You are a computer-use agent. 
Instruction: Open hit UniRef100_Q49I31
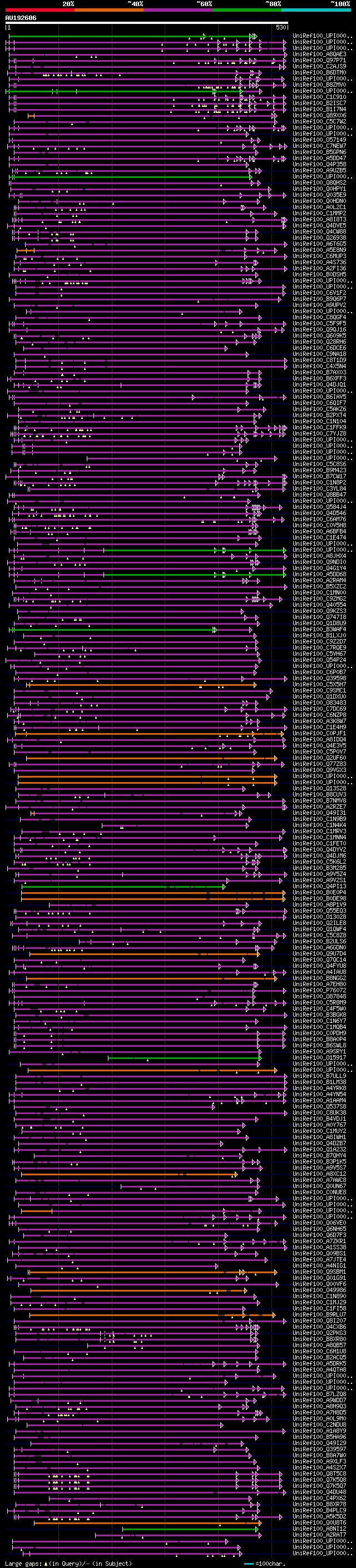pyautogui.click(x=319, y=813)
